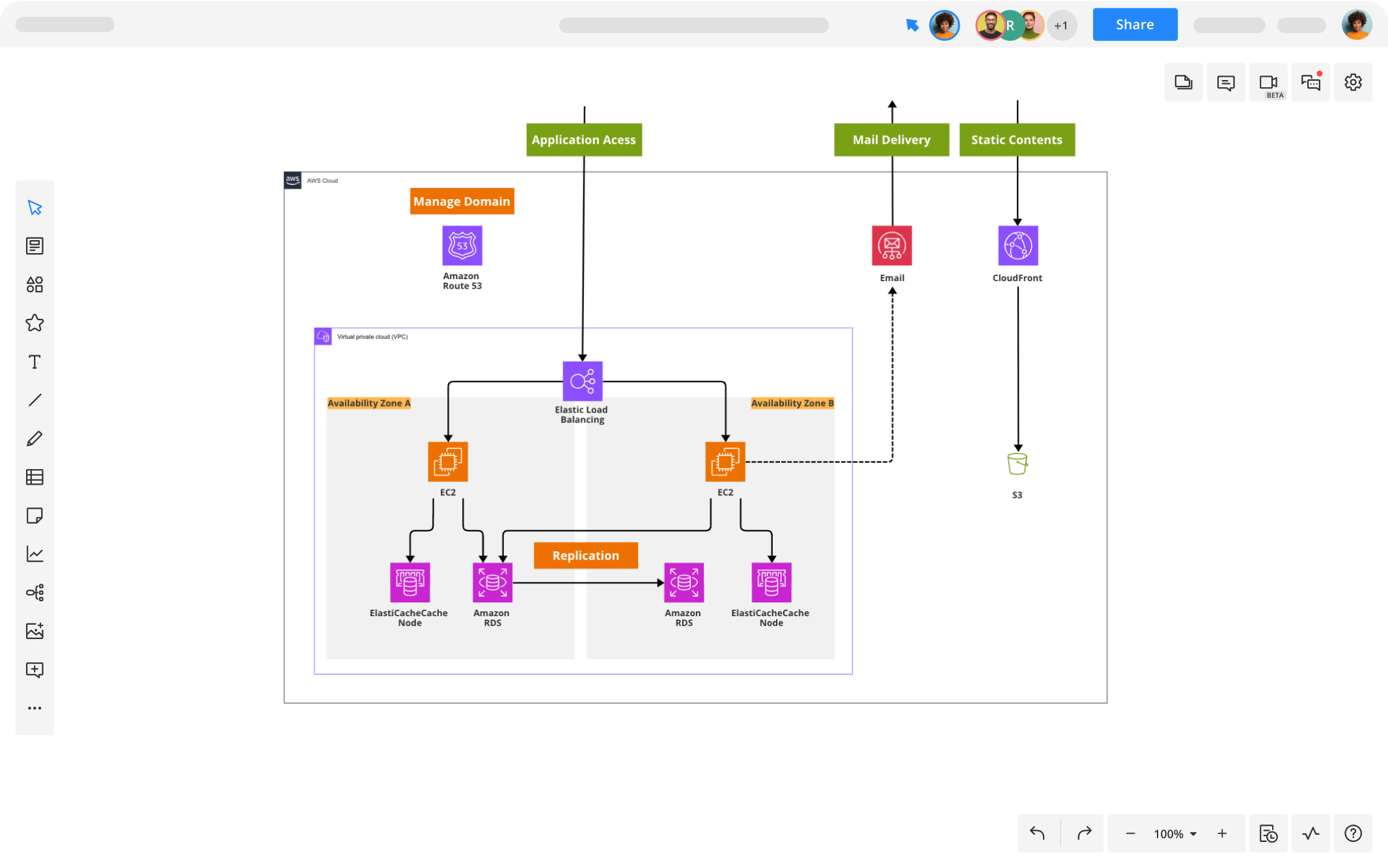The height and width of the screenshot is (868, 1388).
Task: Select the Text tool
Action: tap(35, 362)
